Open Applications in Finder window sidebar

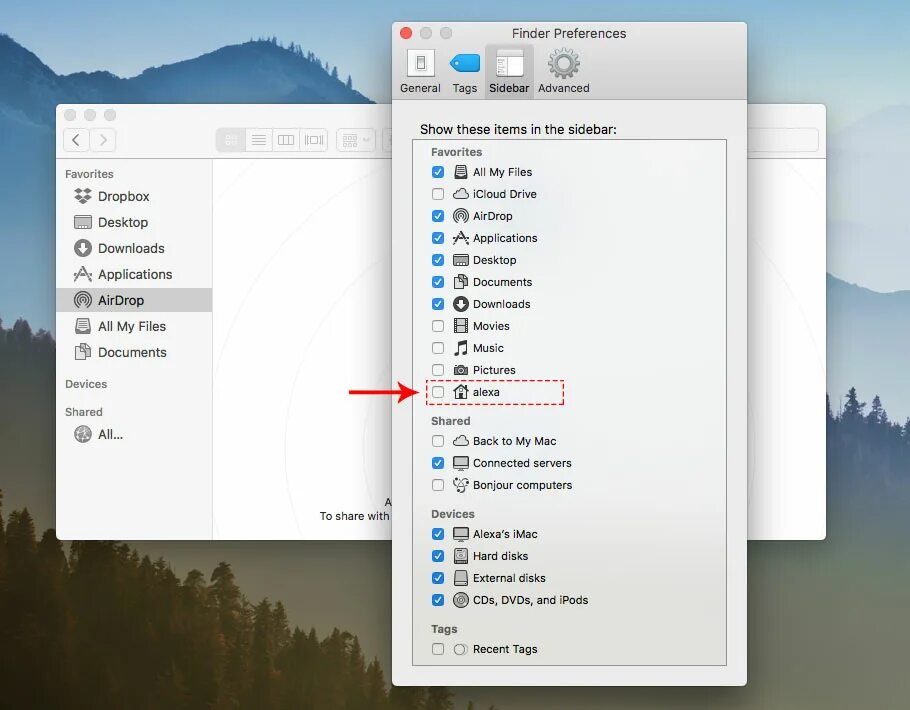tap(134, 274)
